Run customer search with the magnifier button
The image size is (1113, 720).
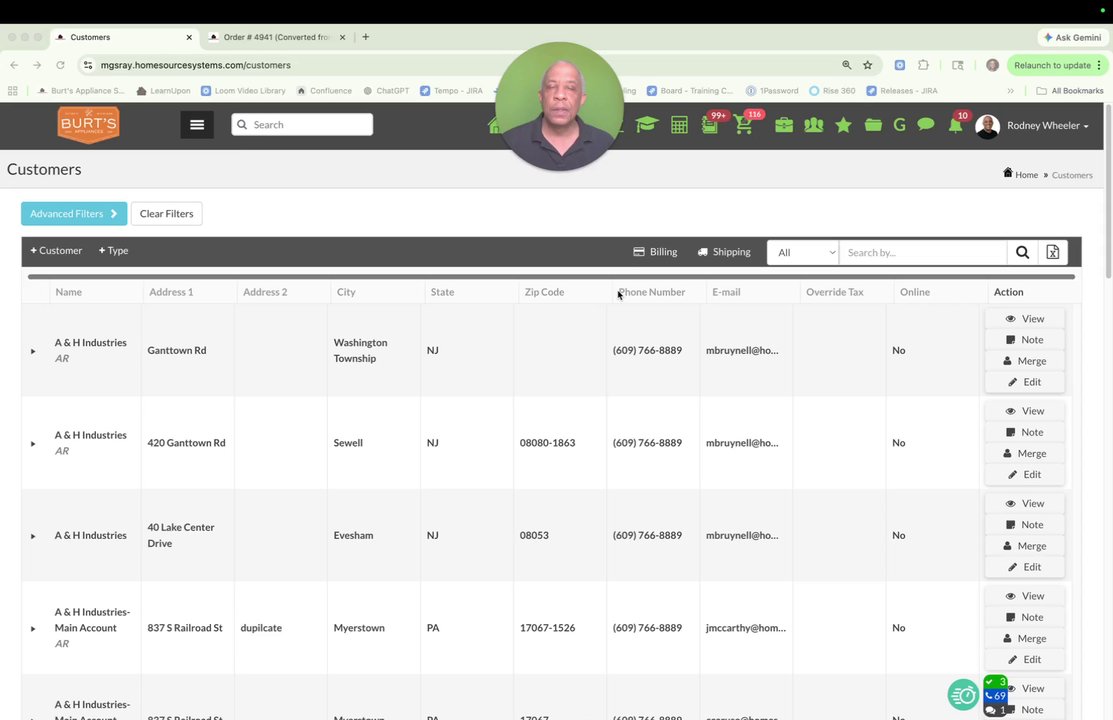(1022, 252)
